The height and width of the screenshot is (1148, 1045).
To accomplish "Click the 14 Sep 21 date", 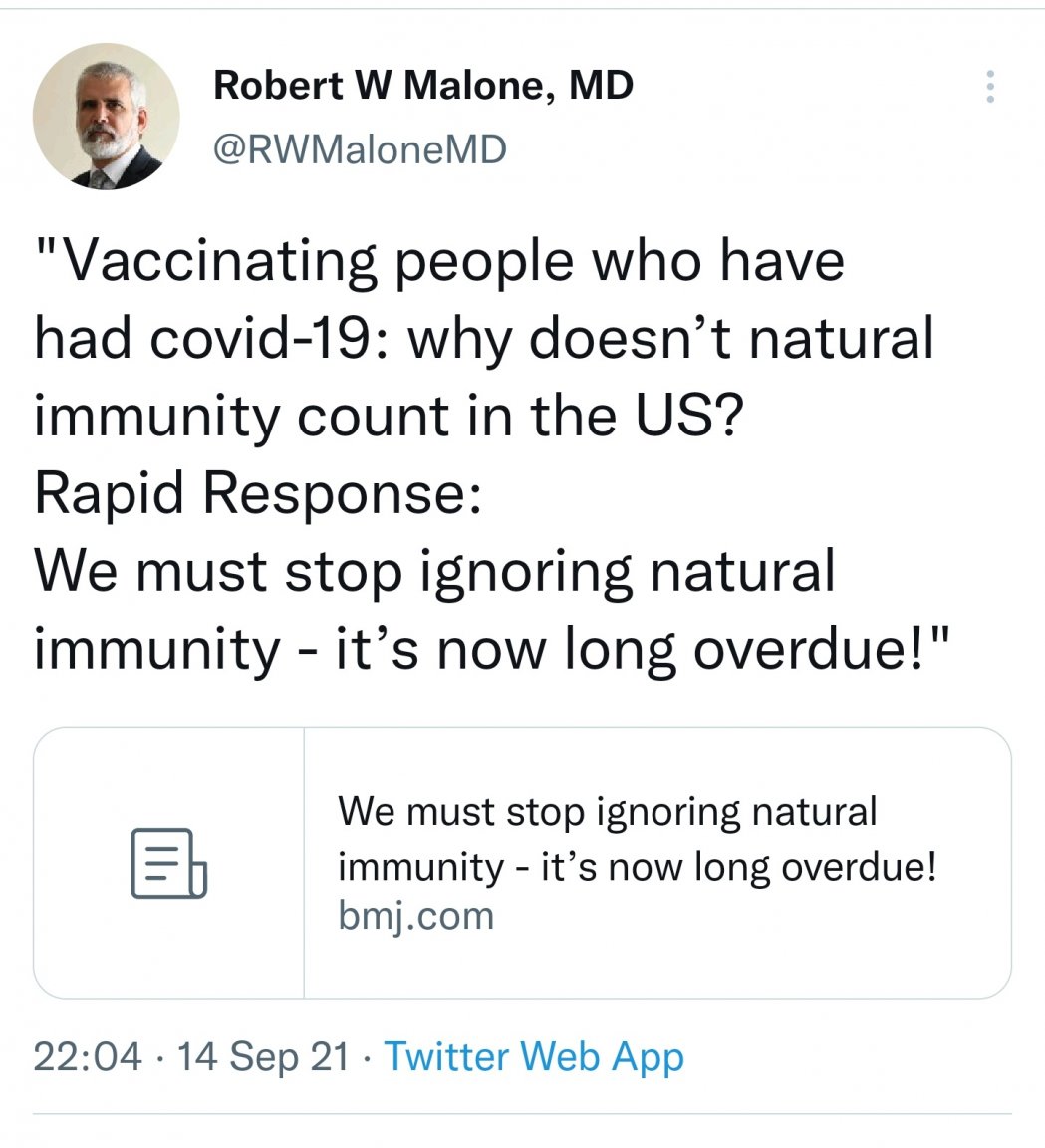I will 263,1056.
